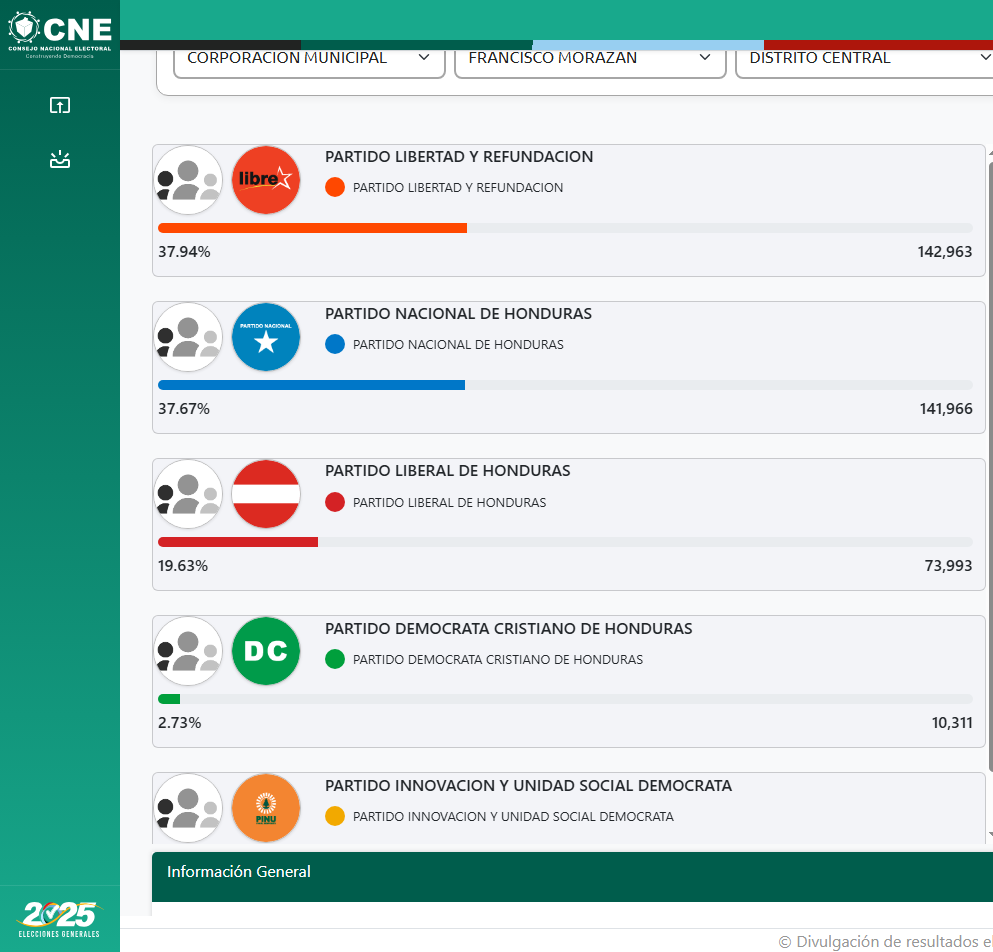Click the download tray icon in the sidebar
The height and width of the screenshot is (952, 993).
click(60, 159)
